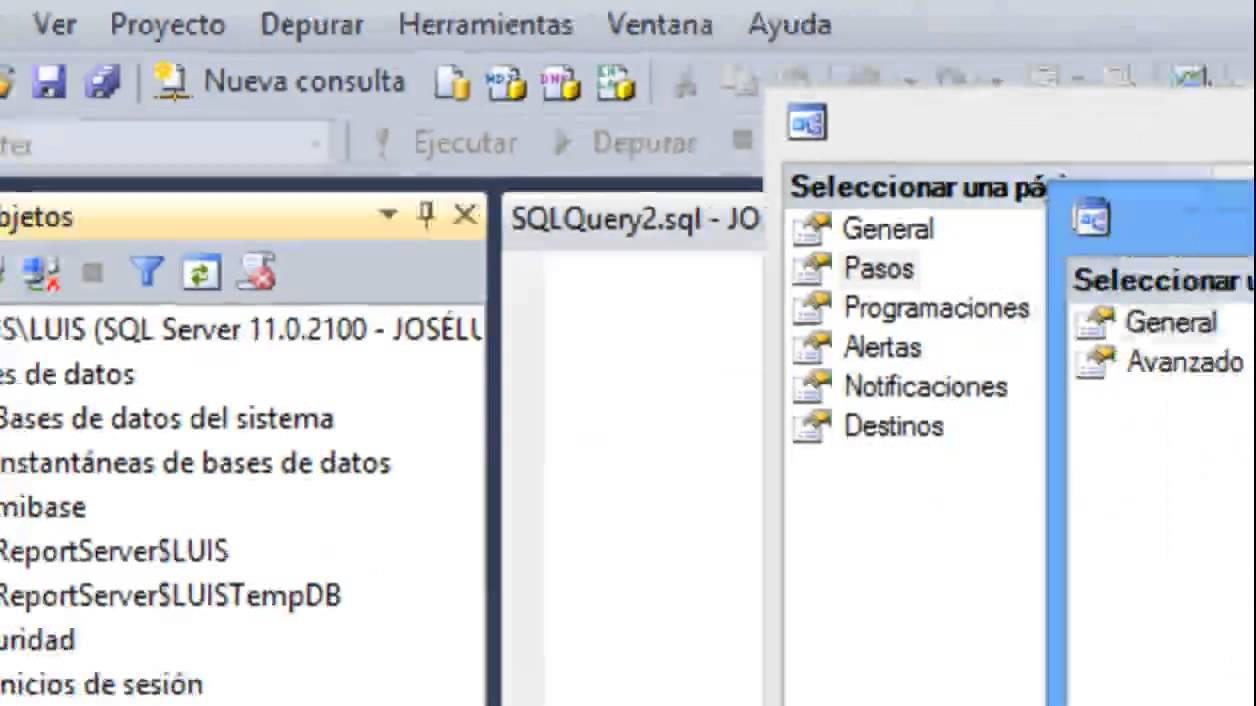Image resolution: width=1256 pixels, height=706 pixels.
Task: Click the Save disk icon in toolbar
Action: (49, 82)
